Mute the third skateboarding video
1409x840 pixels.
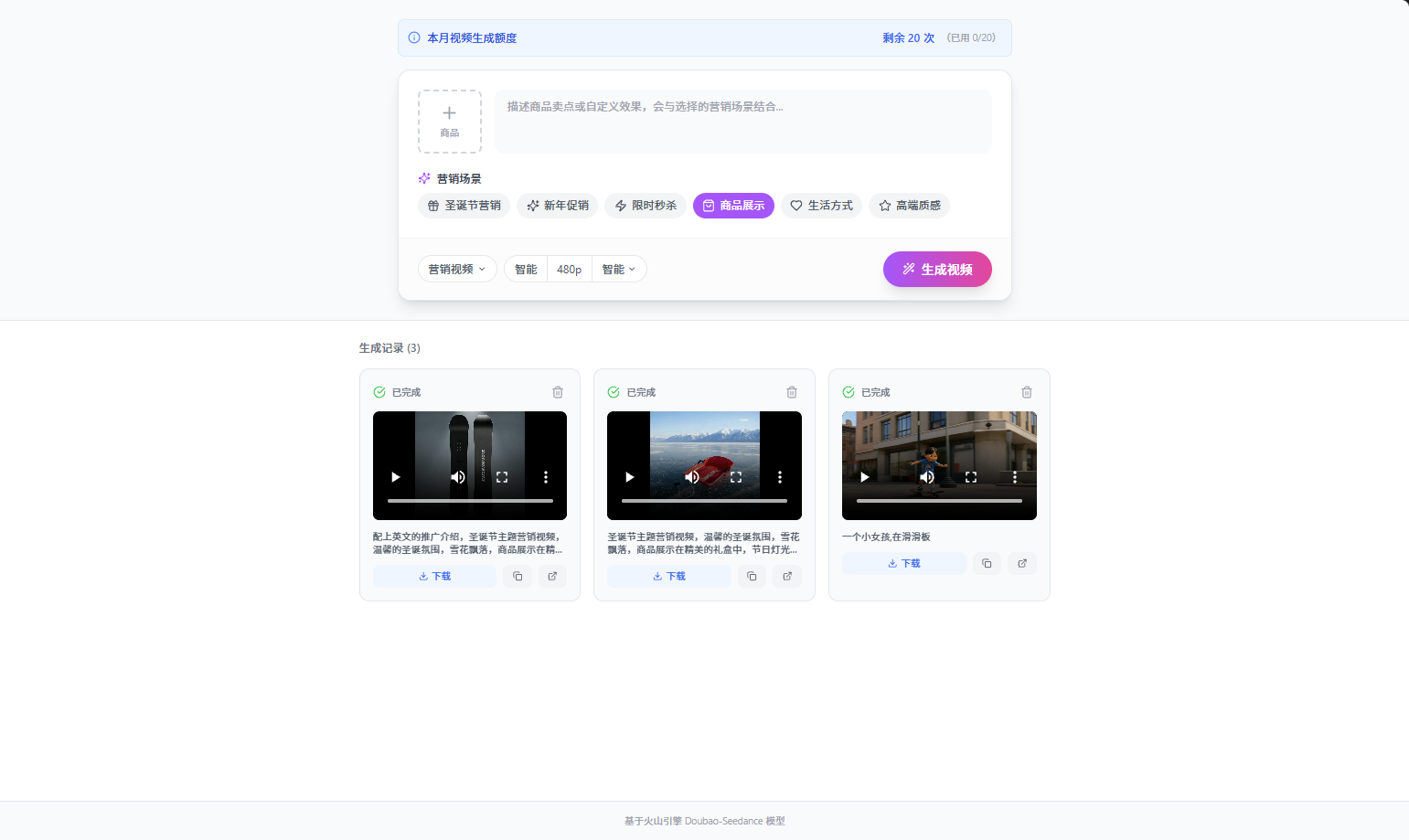tap(927, 477)
